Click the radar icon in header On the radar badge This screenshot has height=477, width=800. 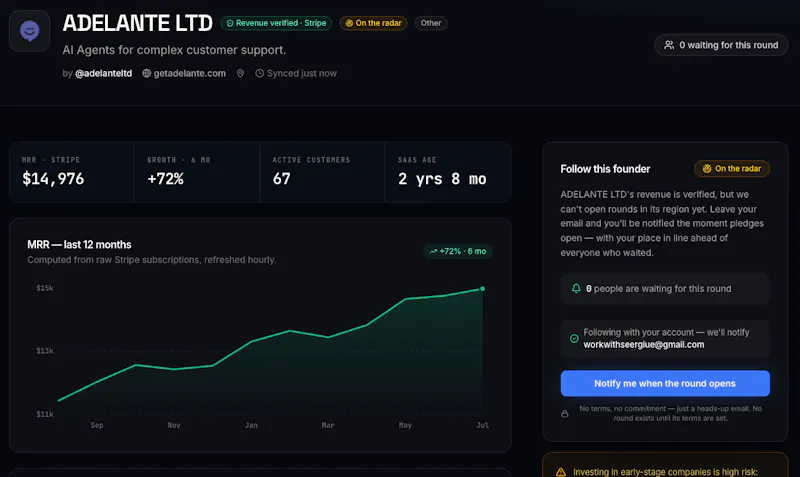[x=349, y=23]
